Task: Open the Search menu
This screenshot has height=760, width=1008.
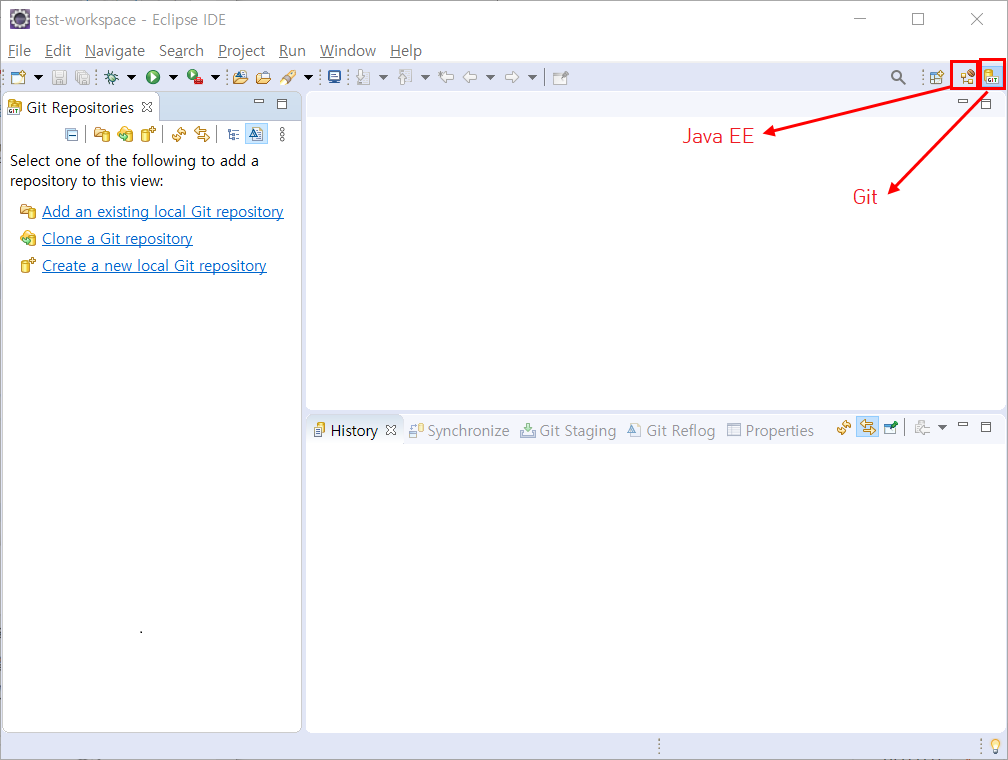Action: (181, 51)
